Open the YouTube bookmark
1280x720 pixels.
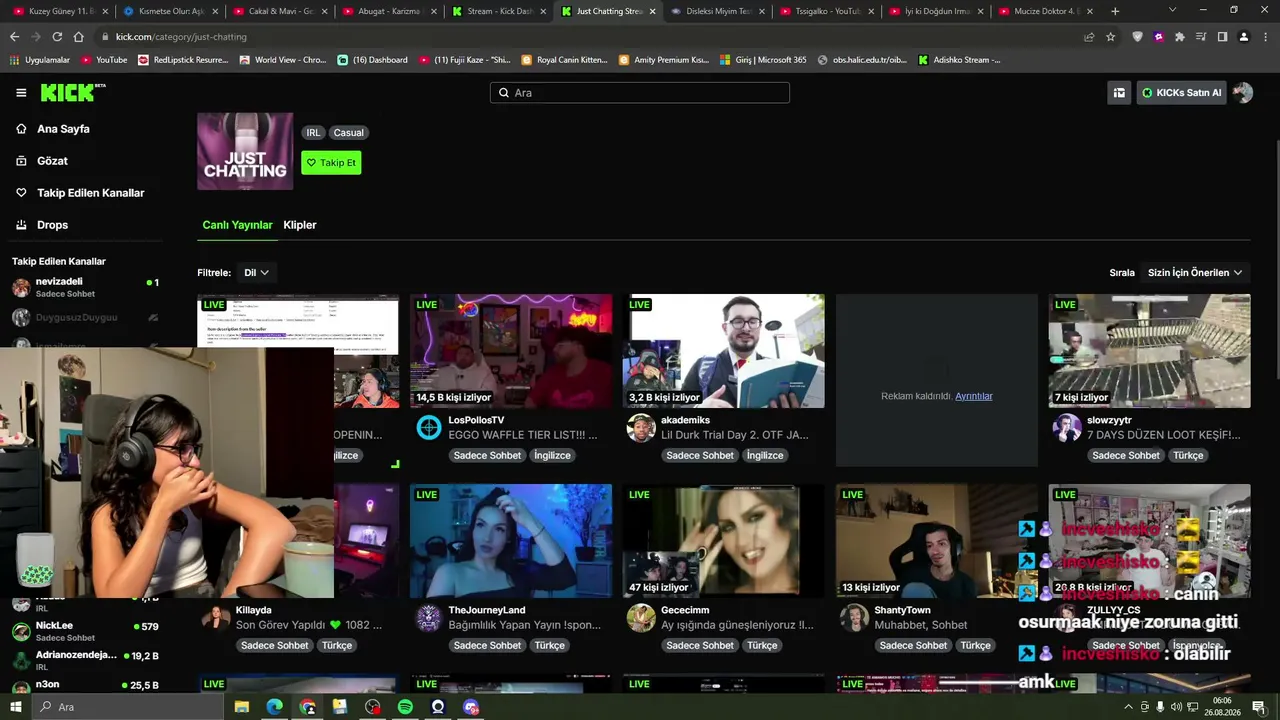pos(103,60)
